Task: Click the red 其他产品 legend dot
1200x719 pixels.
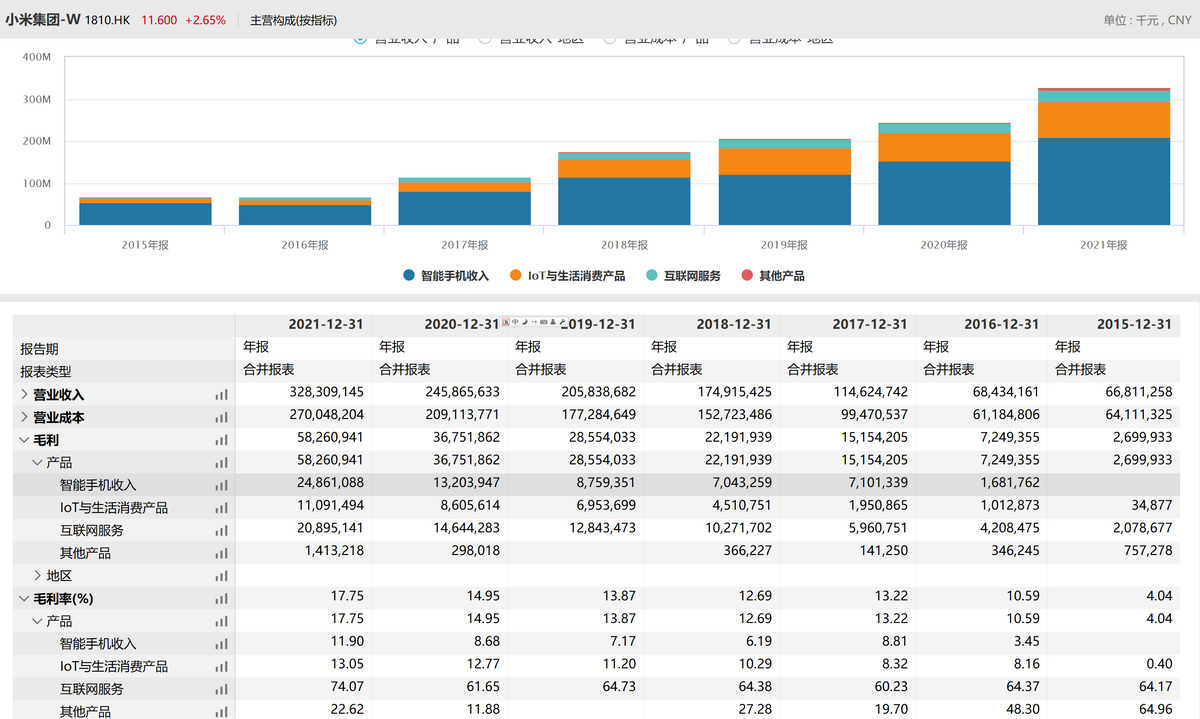Action: click(746, 275)
